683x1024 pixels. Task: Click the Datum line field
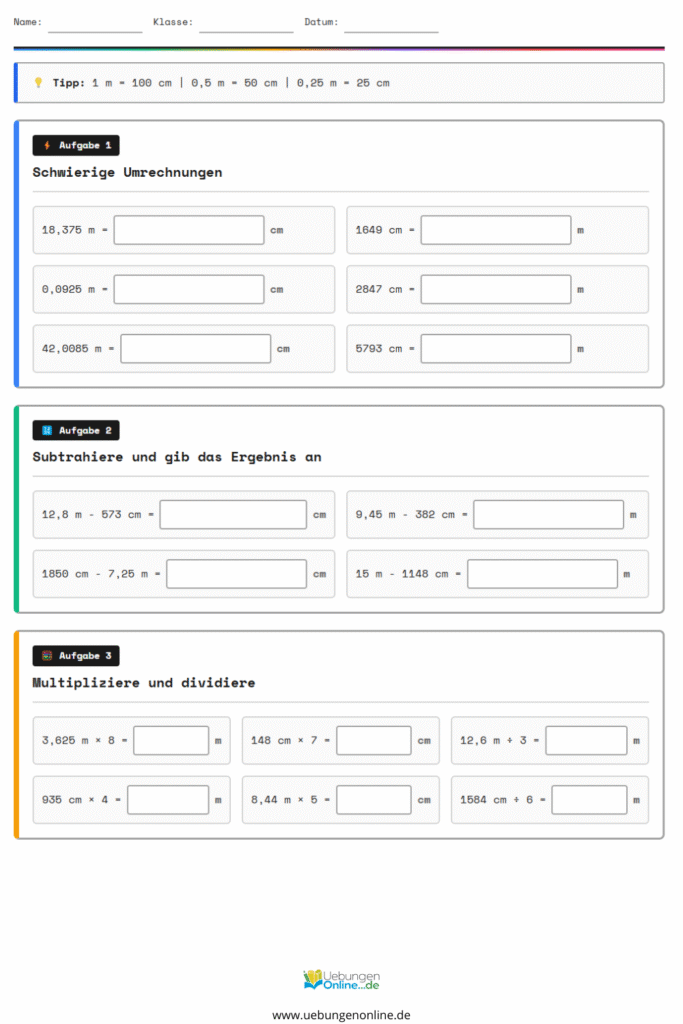[x=391, y=24]
